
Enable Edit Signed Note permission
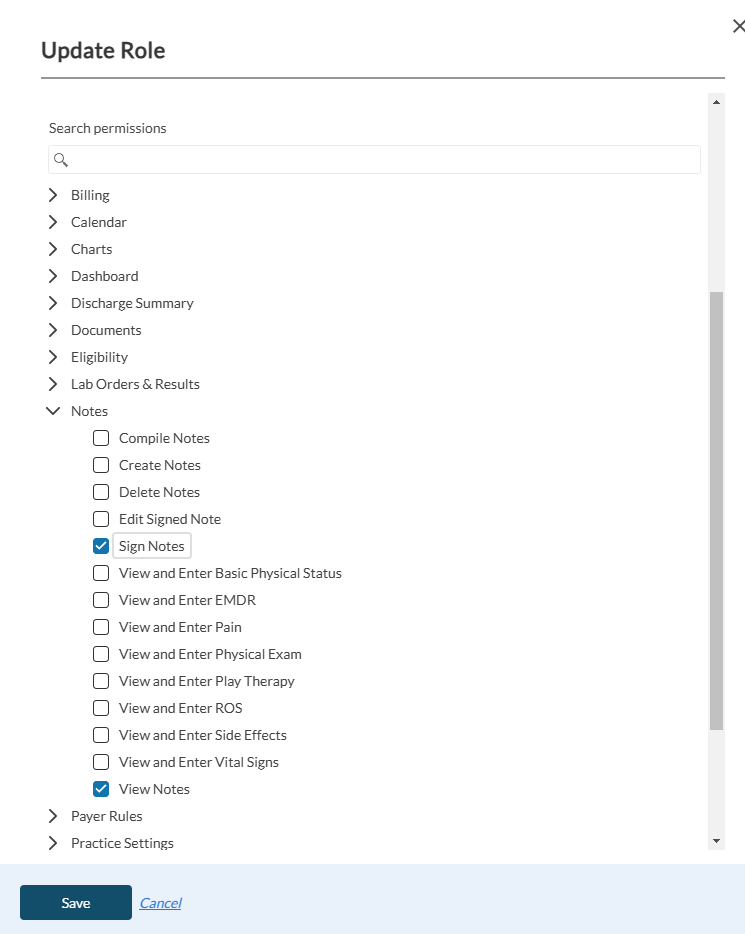(x=101, y=519)
